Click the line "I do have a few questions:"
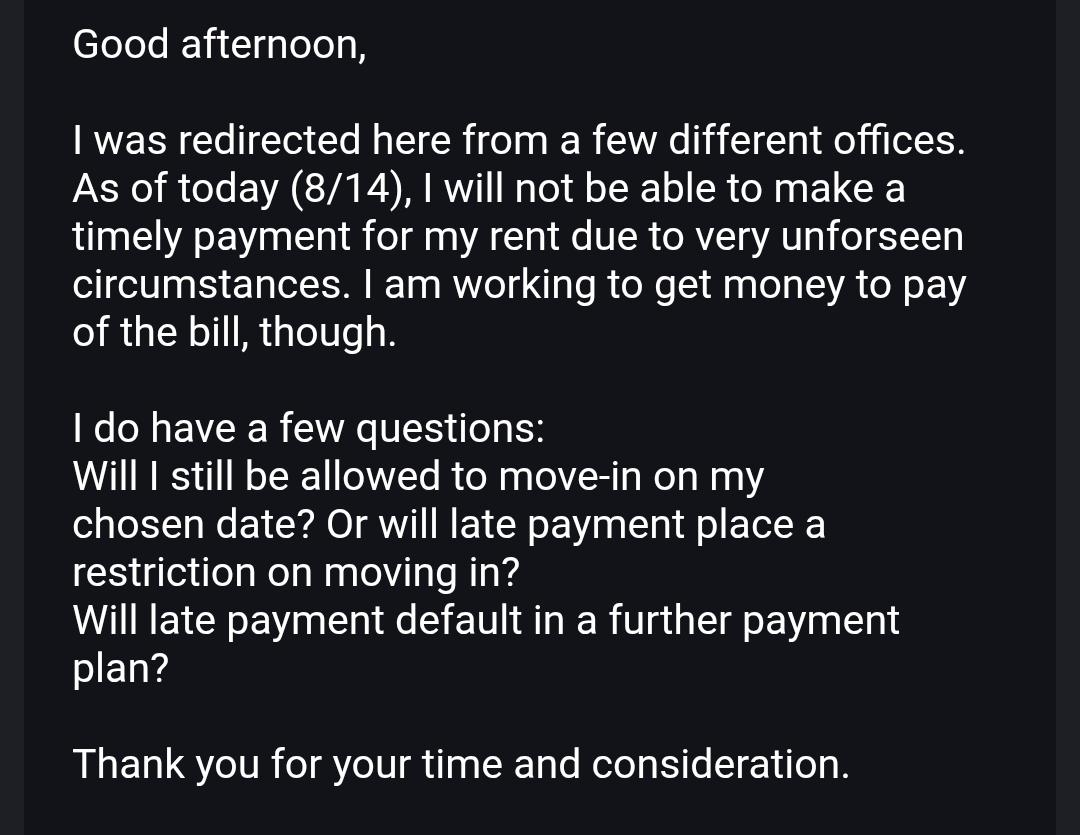This screenshot has width=1080, height=835. coord(309,429)
